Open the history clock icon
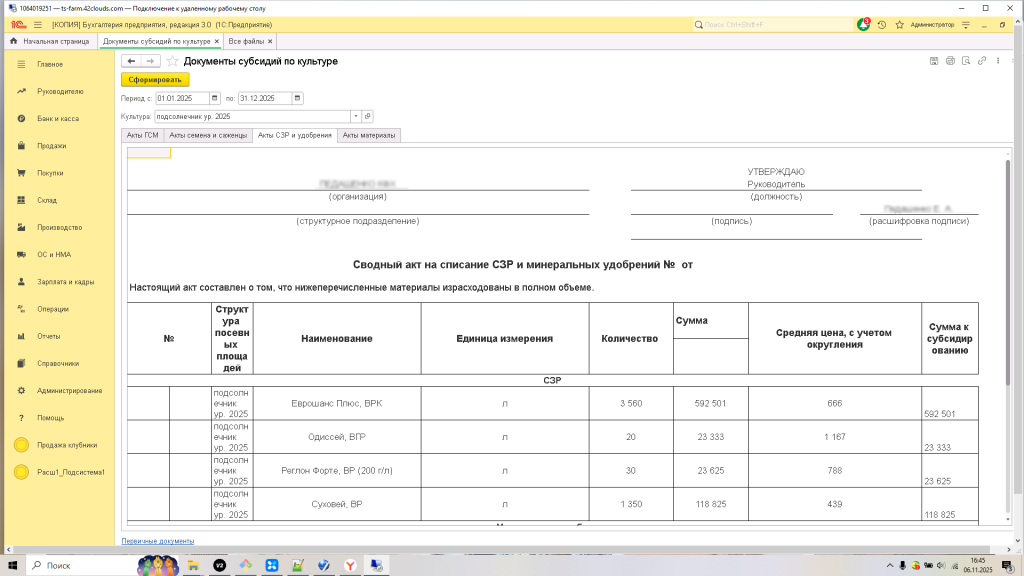Image resolution: width=1024 pixels, height=576 pixels. pos(882,25)
